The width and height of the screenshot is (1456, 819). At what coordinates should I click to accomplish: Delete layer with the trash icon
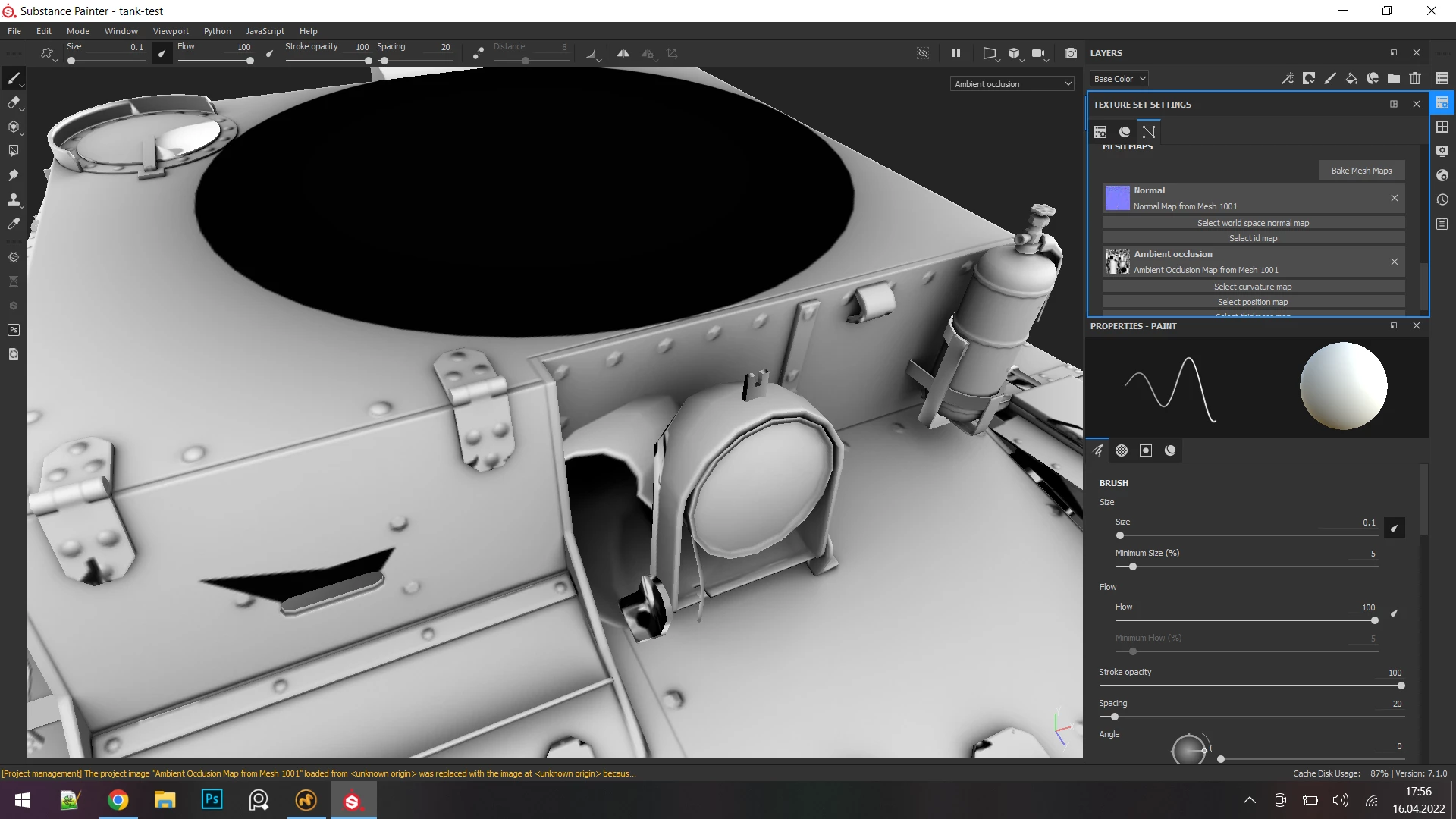coord(1415,78)
